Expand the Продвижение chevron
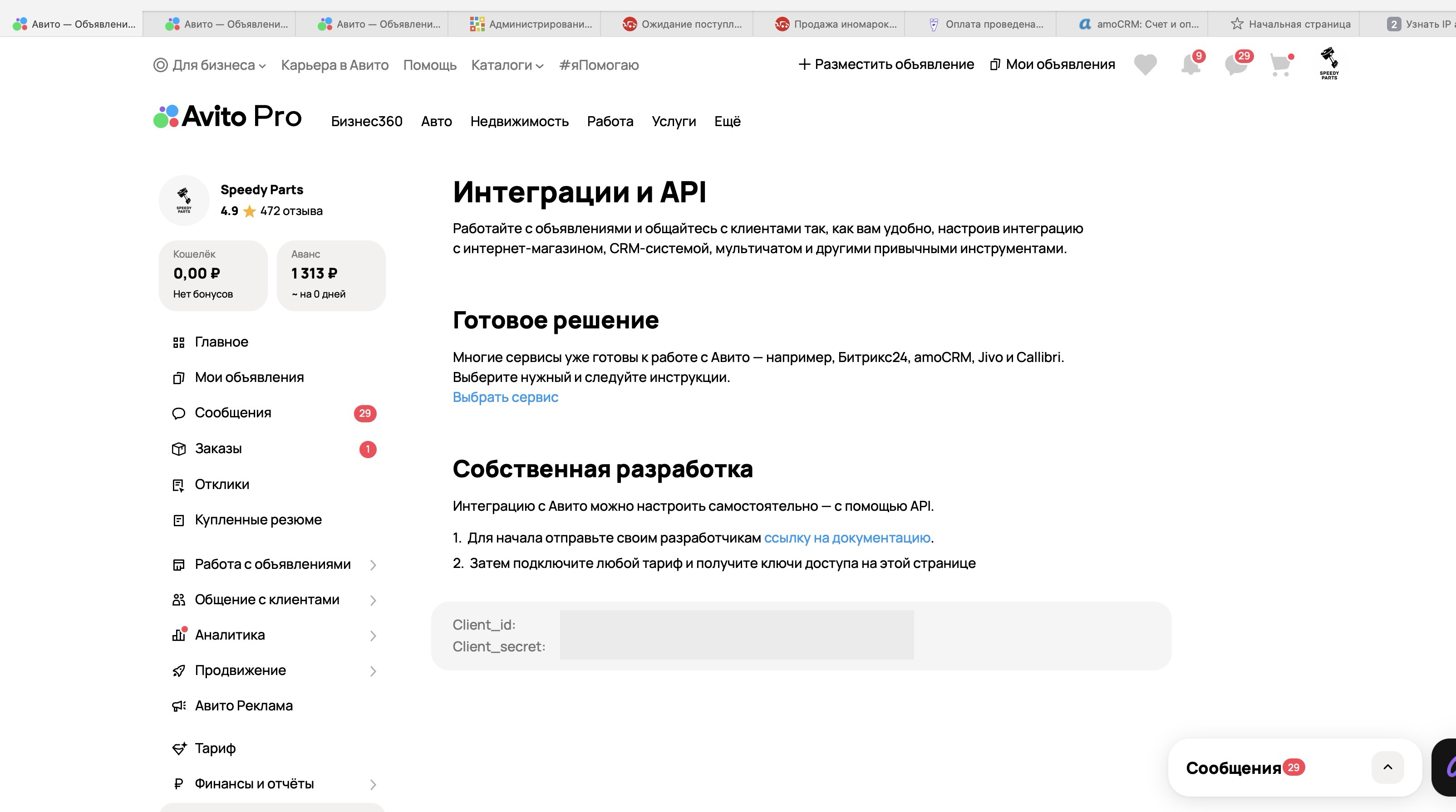 (373, 671)
